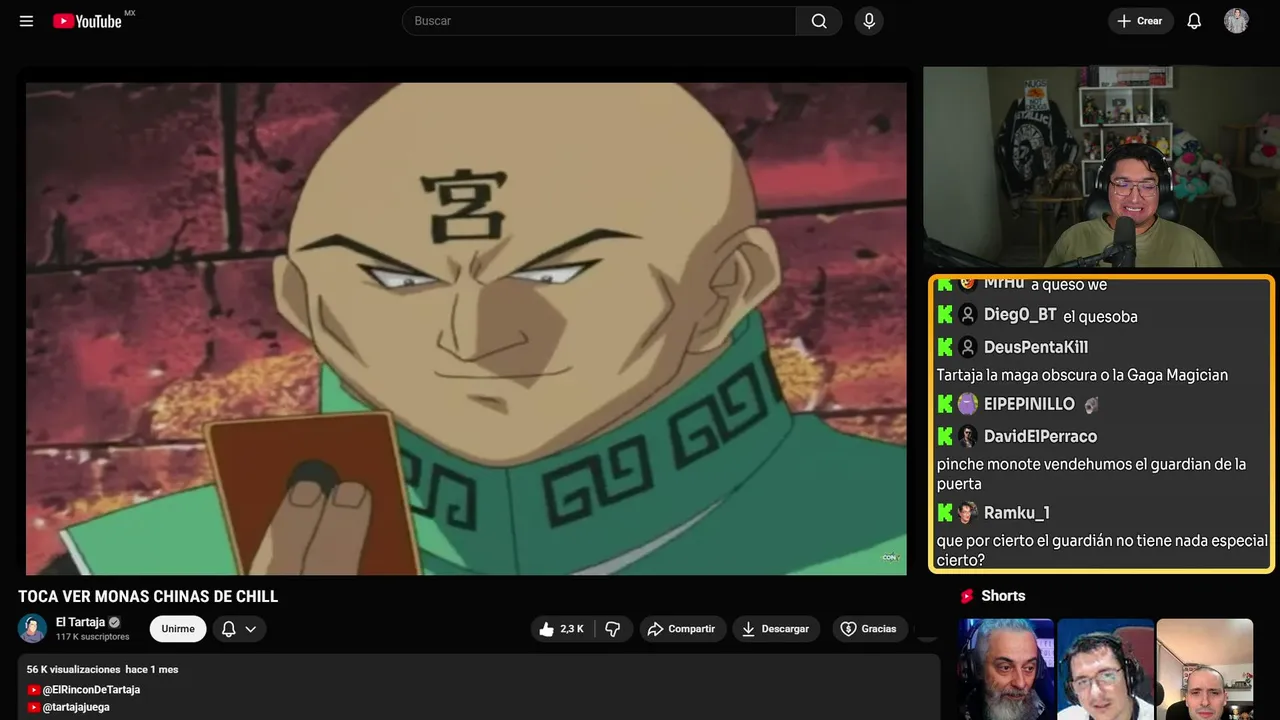Viewport: 1280px width, 720px height.
Task: Open the Crear menu
Action: click(x=1140, y=21)
